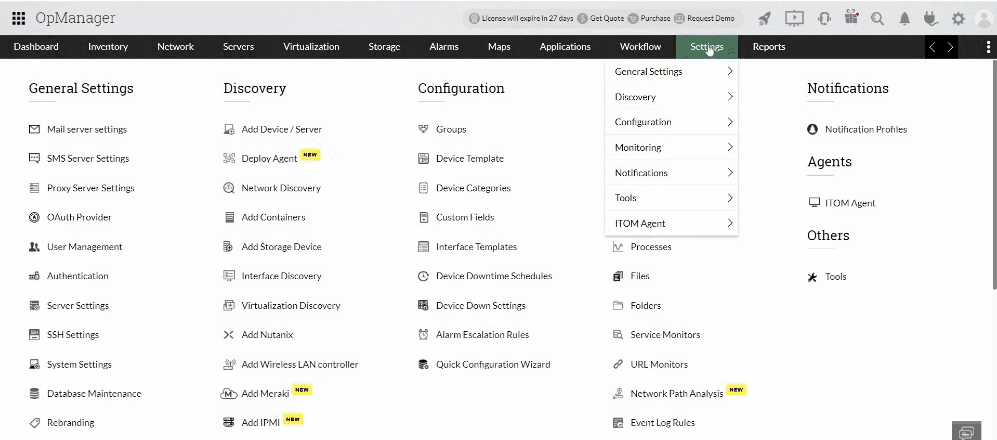Expand the General Settings submenu

tap(671, 72)
